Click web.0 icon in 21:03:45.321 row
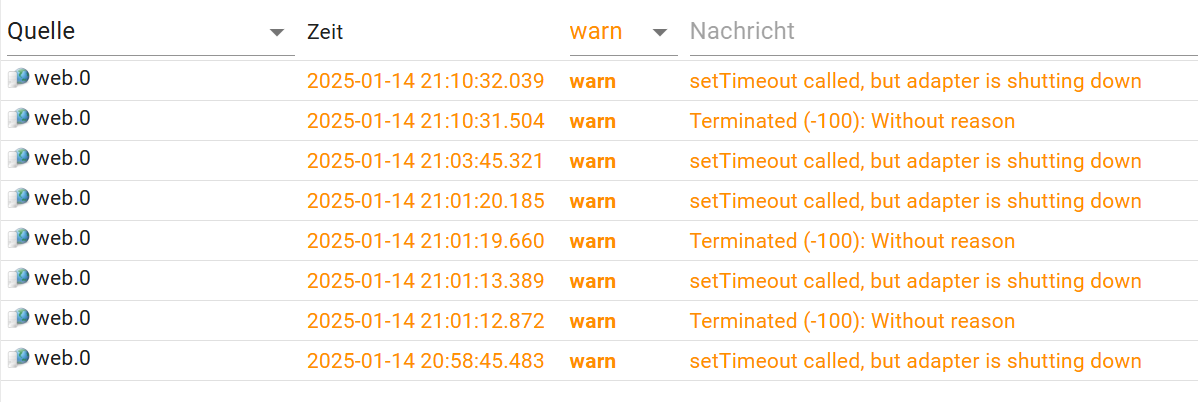Screen dimensions: 1198x402 (18, 159)
